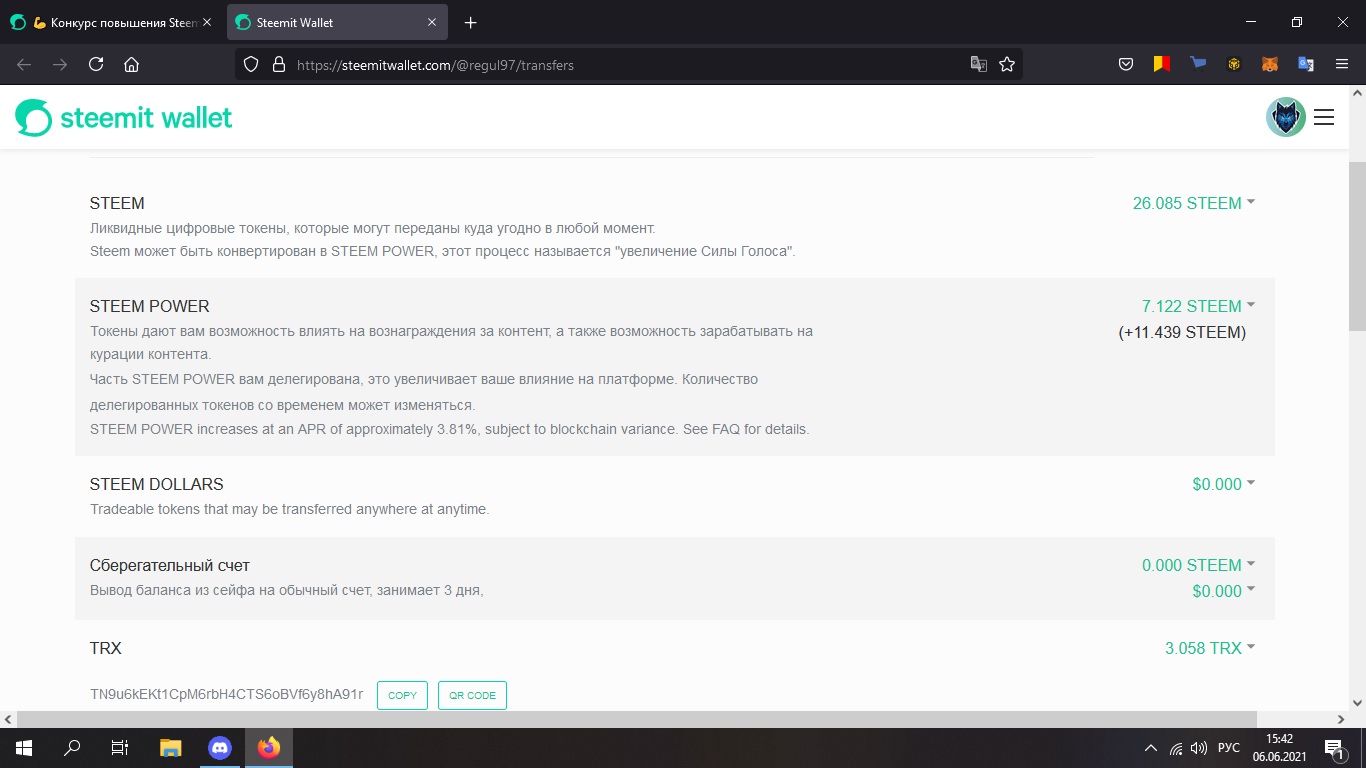
Task: Open the blue flag extension icon
Action: 1198,64
